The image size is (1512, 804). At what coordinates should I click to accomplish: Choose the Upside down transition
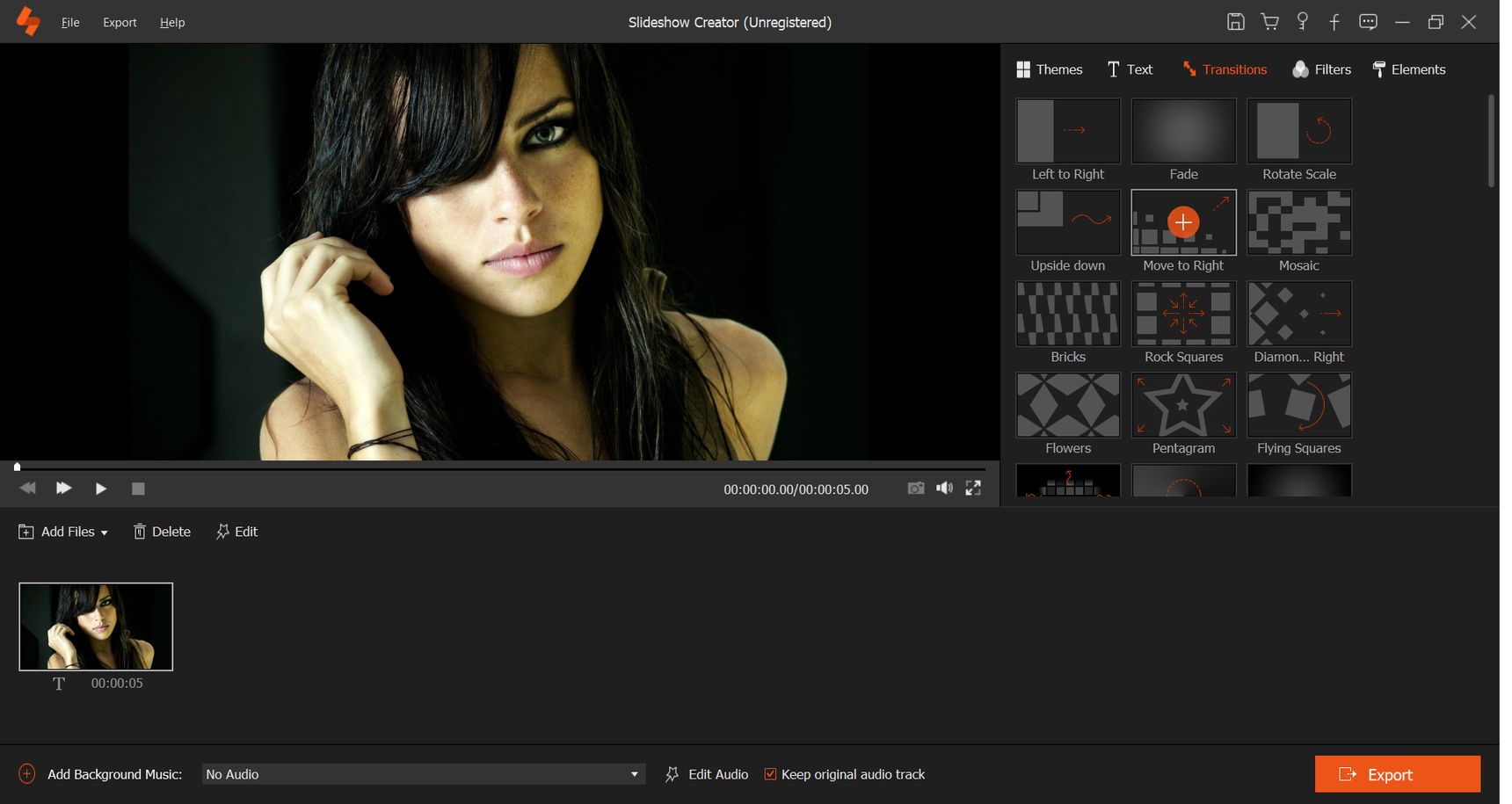click(1068, 222)
